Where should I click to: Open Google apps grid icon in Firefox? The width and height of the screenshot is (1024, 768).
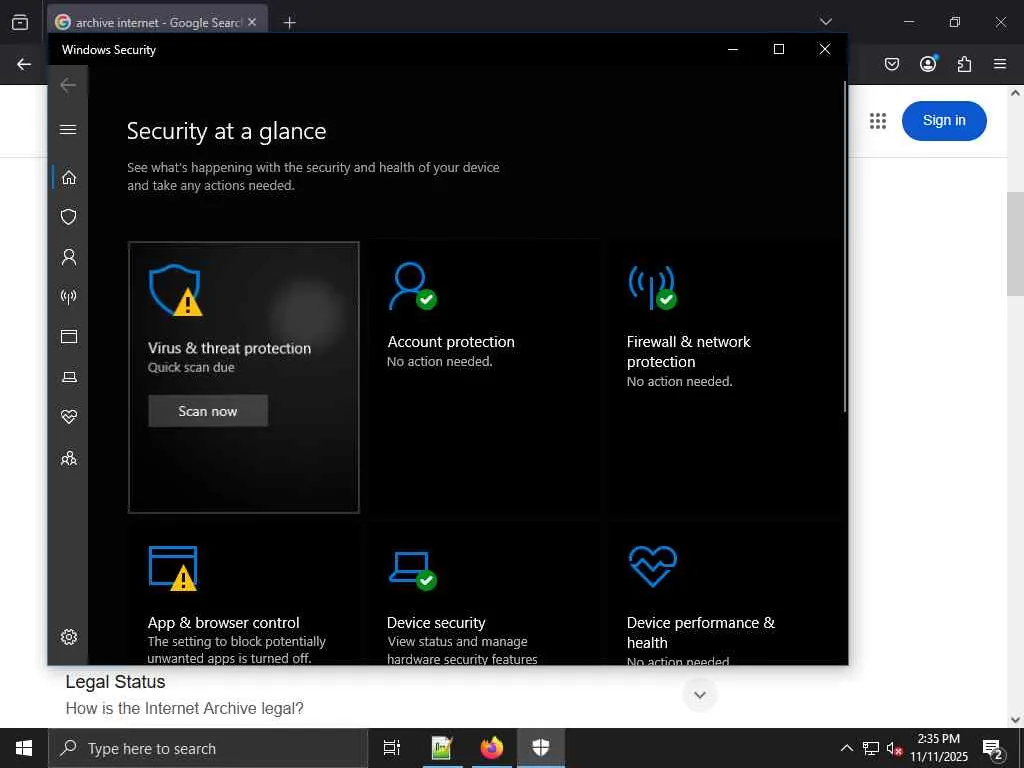pos(878,121)
